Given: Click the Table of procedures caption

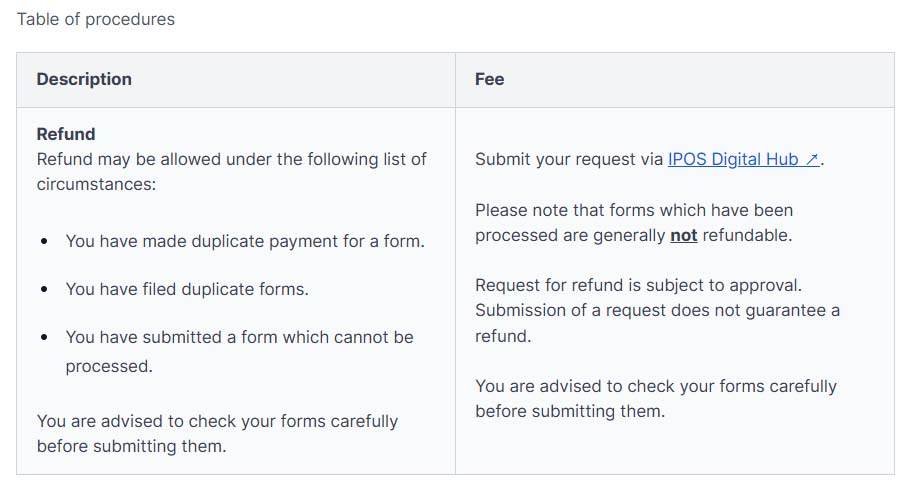Looking at the screenshot, I should (96, 19).
